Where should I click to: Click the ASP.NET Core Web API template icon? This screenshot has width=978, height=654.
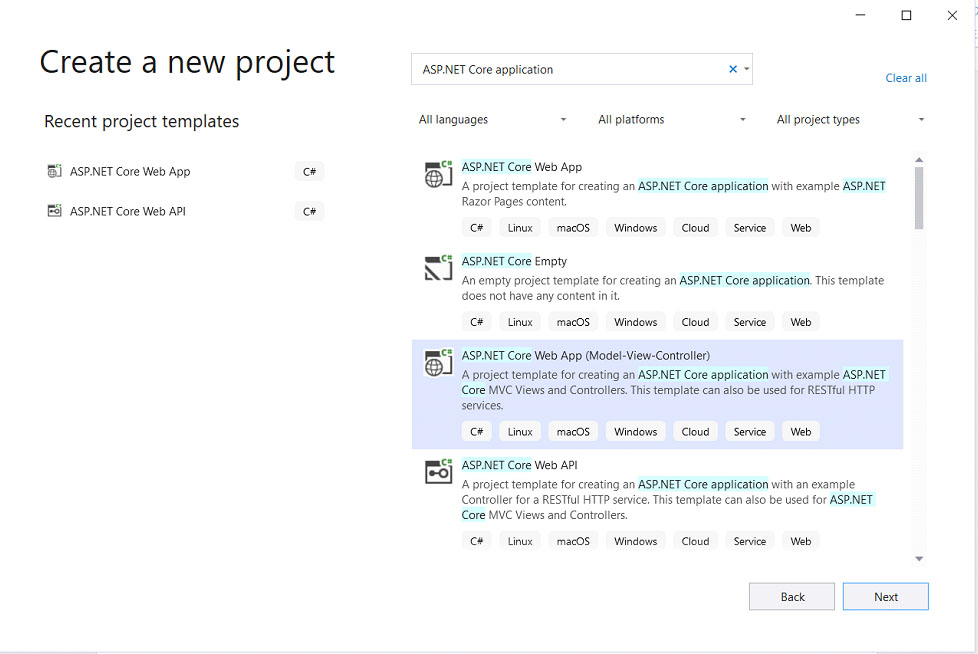438,472
